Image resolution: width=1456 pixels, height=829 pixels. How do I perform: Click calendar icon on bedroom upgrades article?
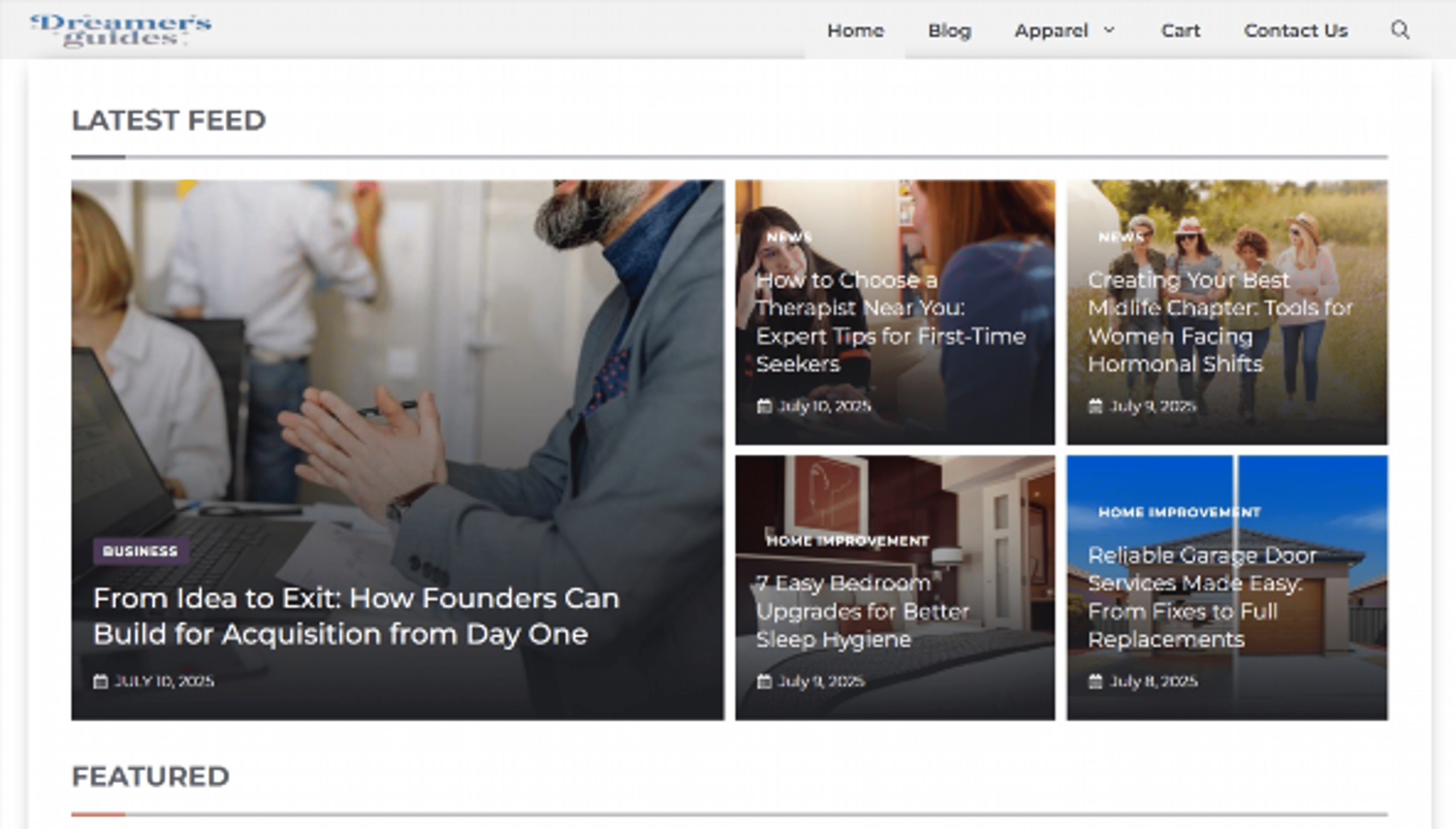coord(764,681)
